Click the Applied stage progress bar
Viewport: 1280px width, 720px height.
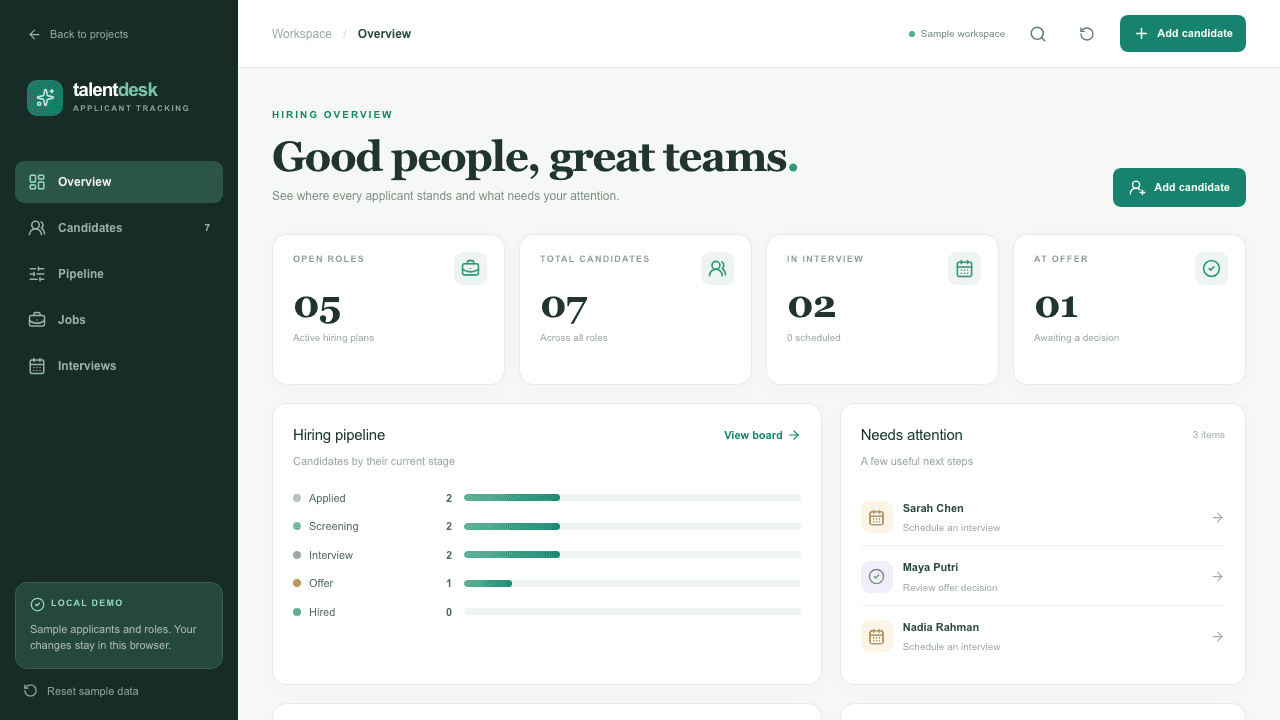632,497
